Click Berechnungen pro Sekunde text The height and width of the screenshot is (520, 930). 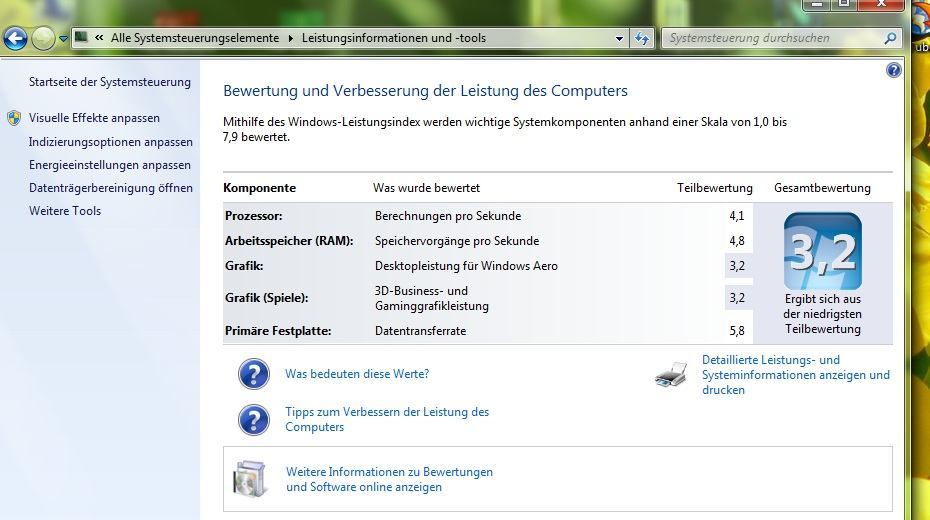(448, 216)
